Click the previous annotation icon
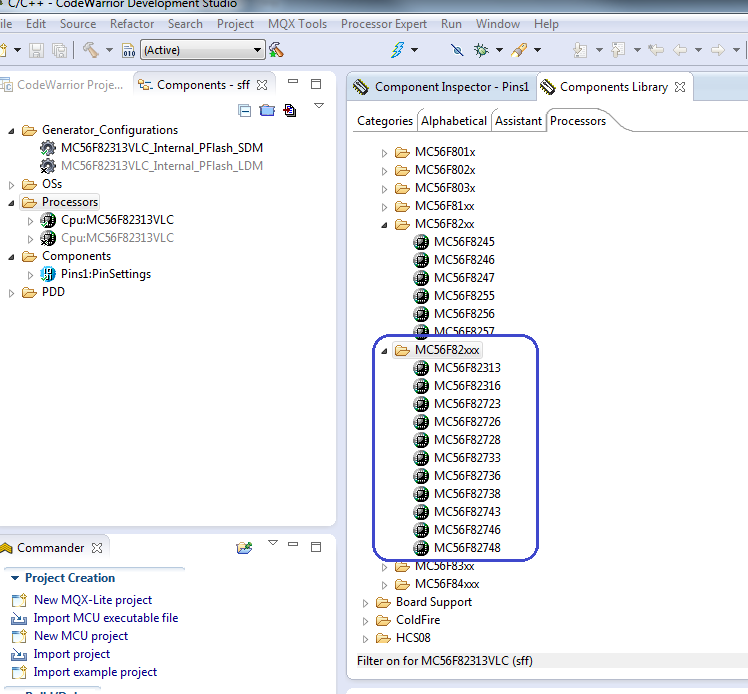 click(618, 50)
